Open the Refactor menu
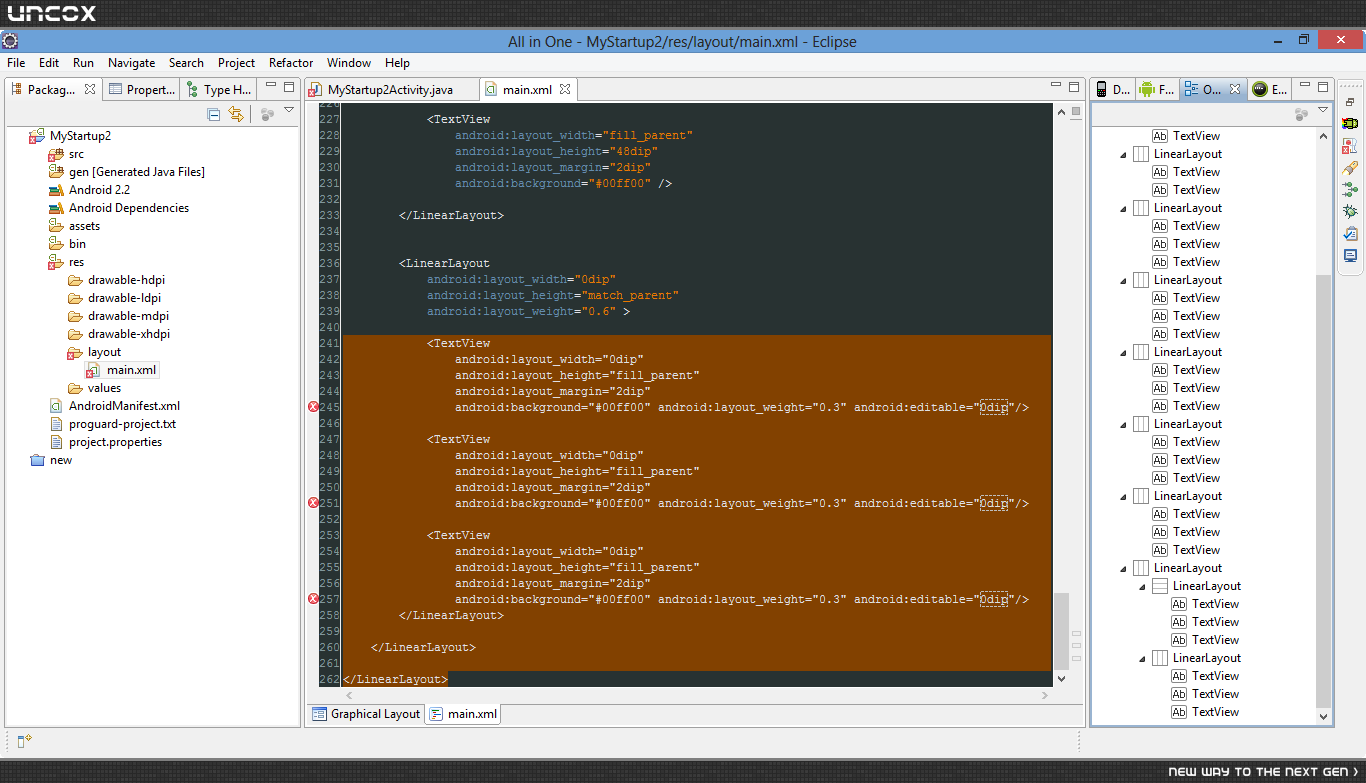This screenshot has width=1366, height=783. coord(291,63)
